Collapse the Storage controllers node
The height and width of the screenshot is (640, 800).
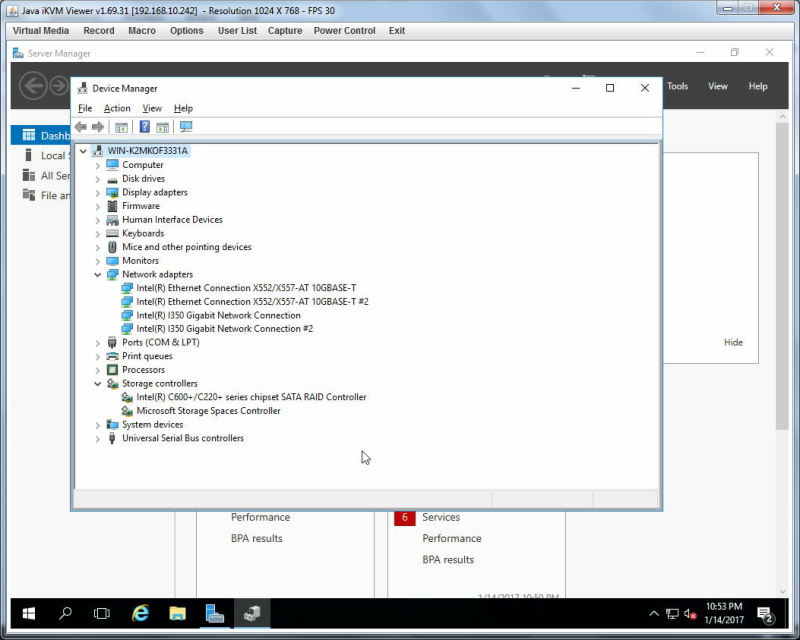click(x=97, y=384)
